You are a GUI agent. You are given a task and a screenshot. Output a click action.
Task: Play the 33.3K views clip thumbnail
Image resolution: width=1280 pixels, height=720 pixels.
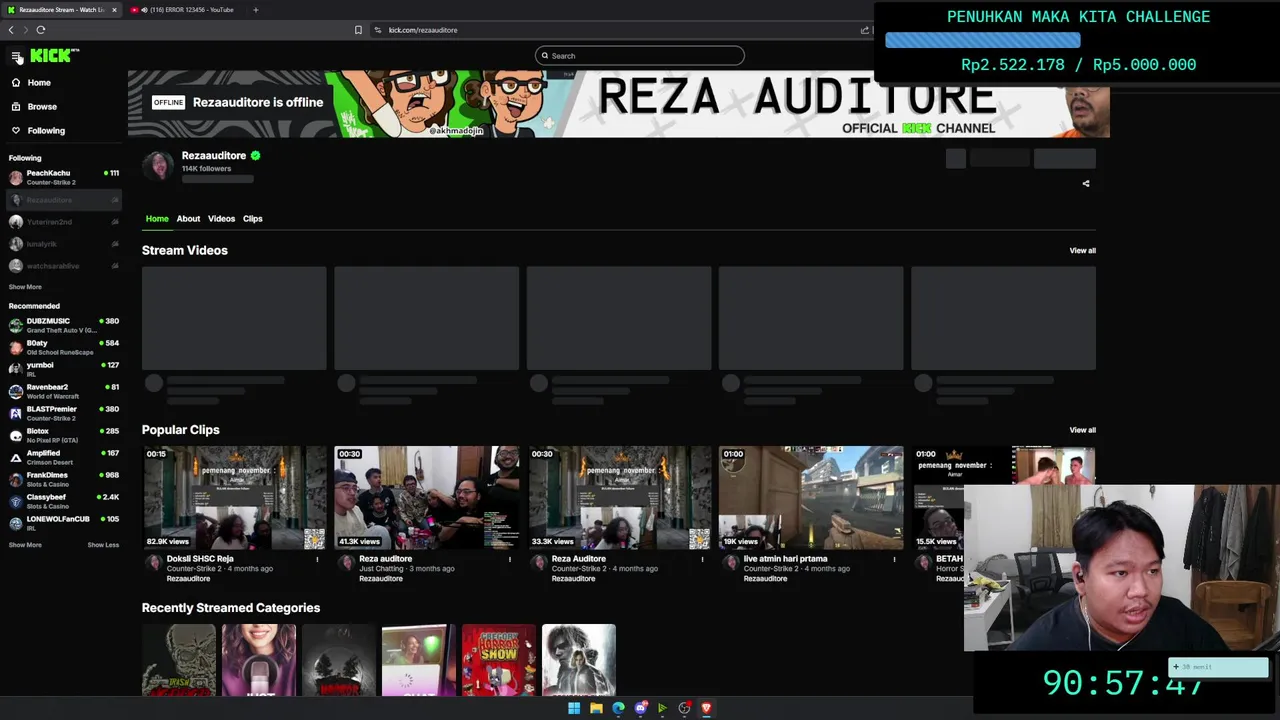(619, 498)
